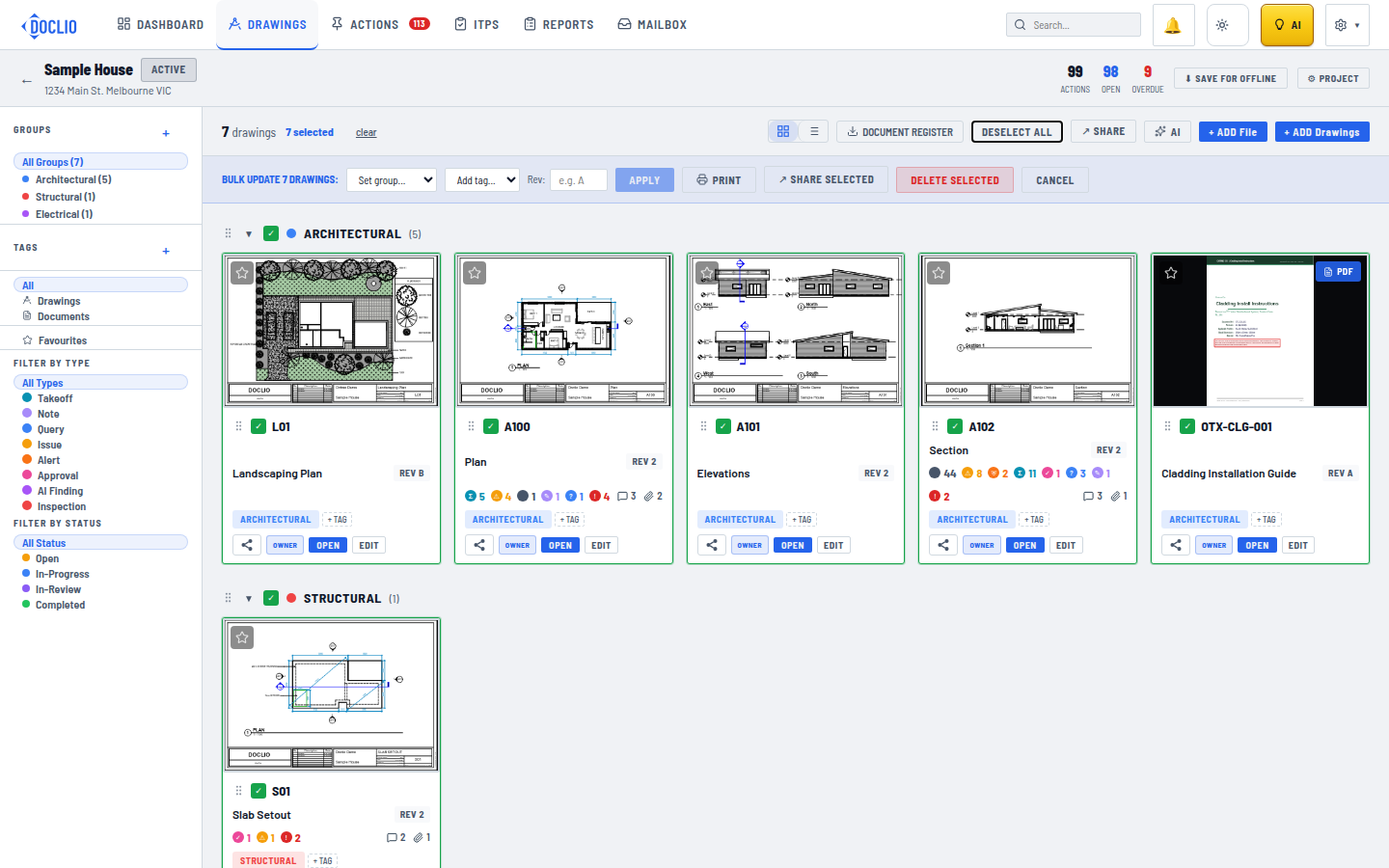Screen dimensions: 1389x868
Task: Star the OTX-CLG-001 cladding guide
Action: click(1171, 273)
